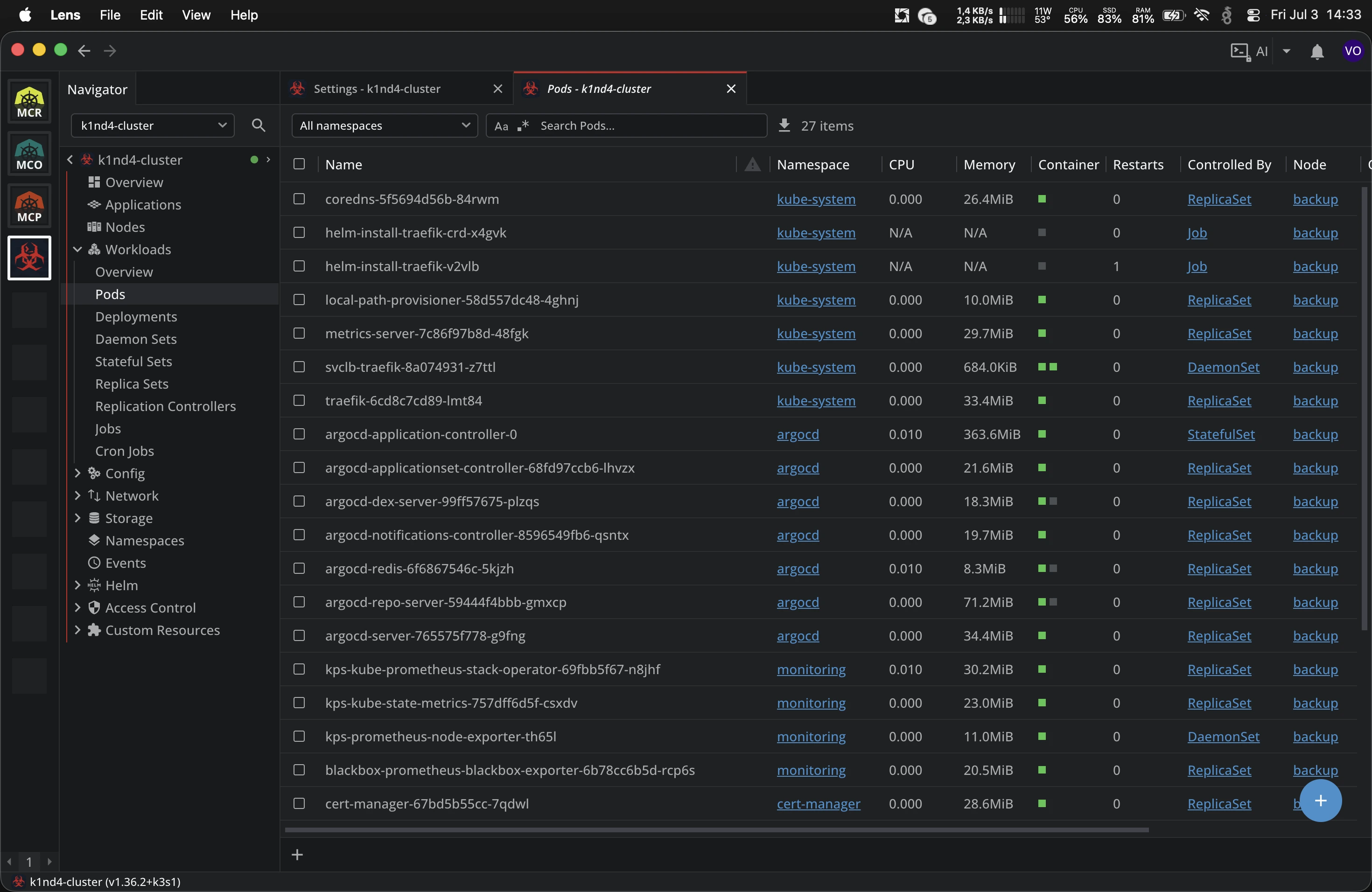
Task: Open the Apple menu
Action: 25,15
